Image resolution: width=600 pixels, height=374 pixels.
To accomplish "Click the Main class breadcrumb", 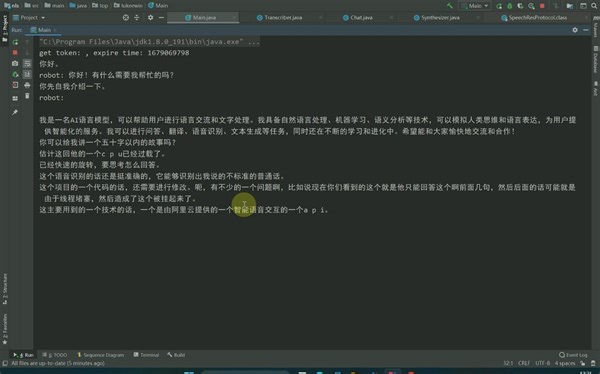I will click(158, 5).
